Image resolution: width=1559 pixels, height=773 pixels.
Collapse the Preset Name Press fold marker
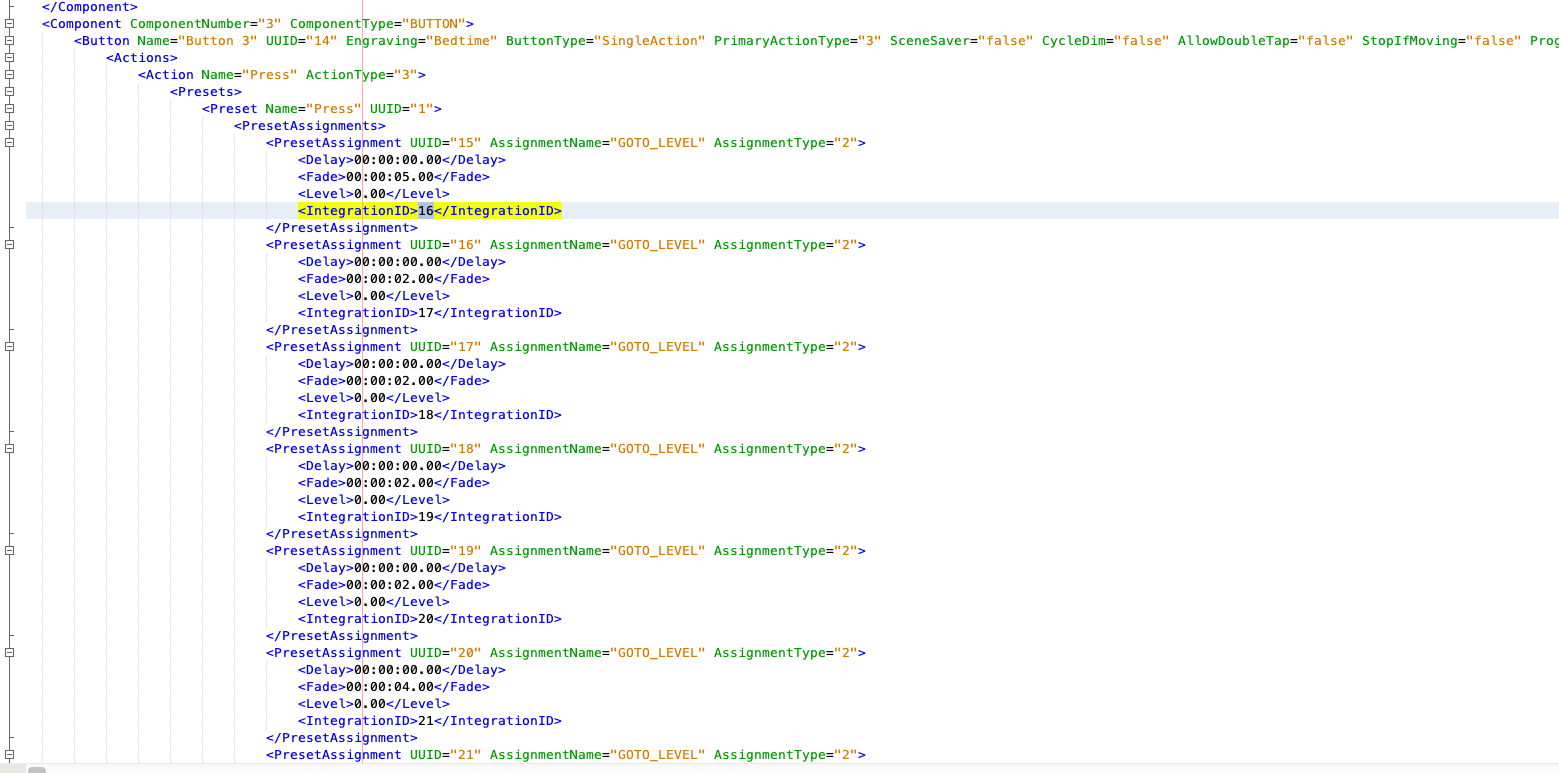coord(9,109)
